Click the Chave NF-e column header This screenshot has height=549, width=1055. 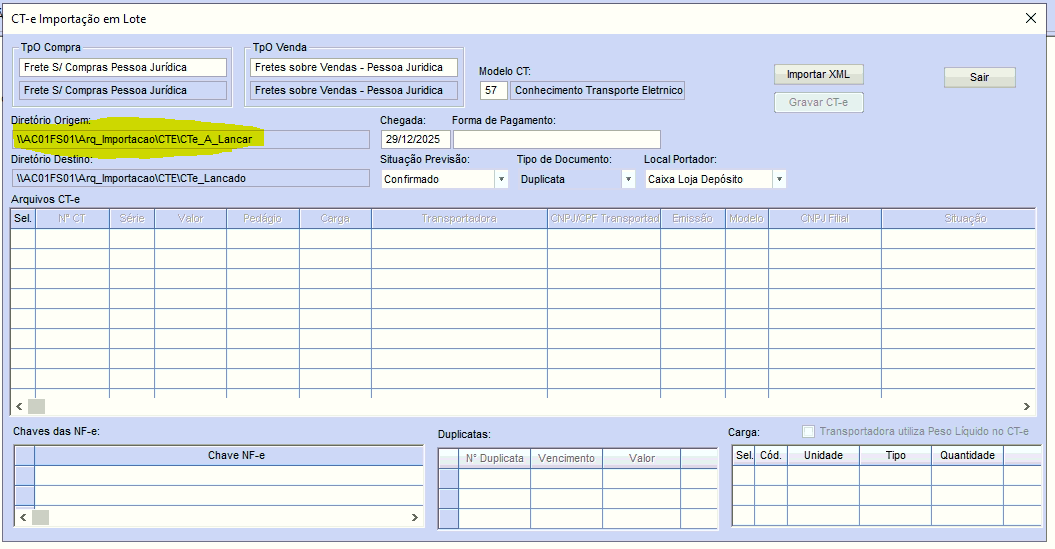pos(236,456)
